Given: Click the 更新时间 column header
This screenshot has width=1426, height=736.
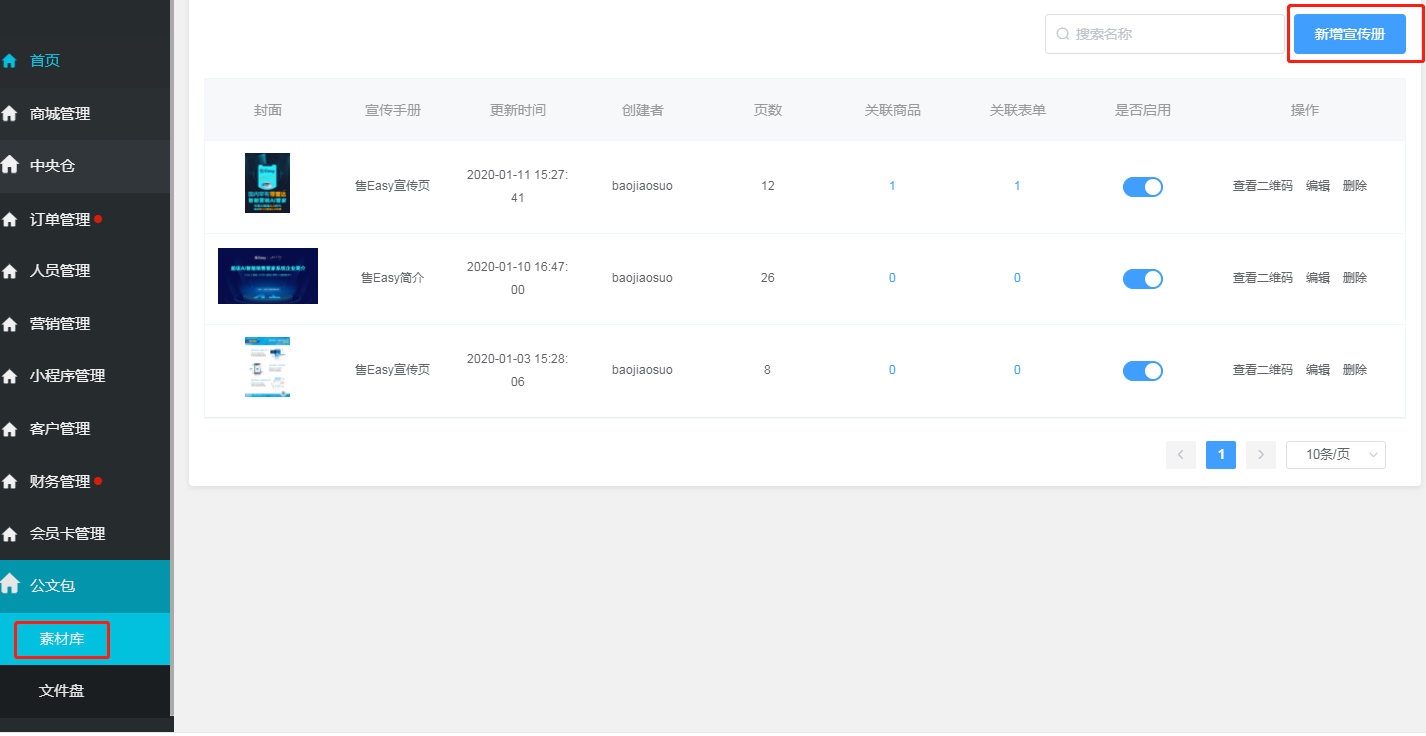Looking at the screenshot, I should [x=518, y=110].
